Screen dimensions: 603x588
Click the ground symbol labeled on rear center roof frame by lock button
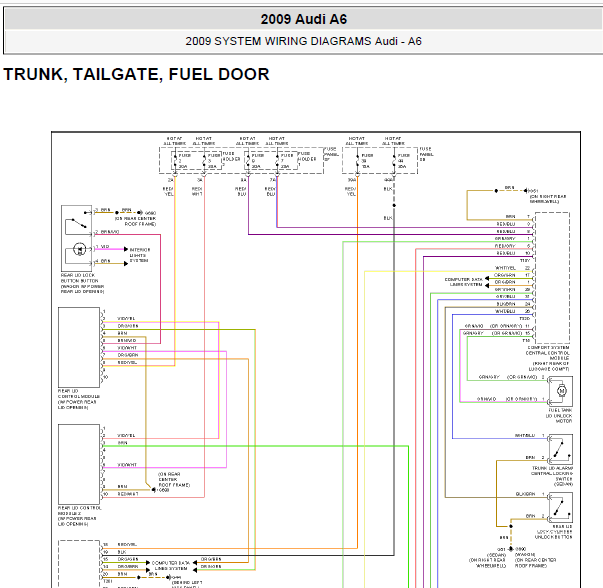pos(140,212)
